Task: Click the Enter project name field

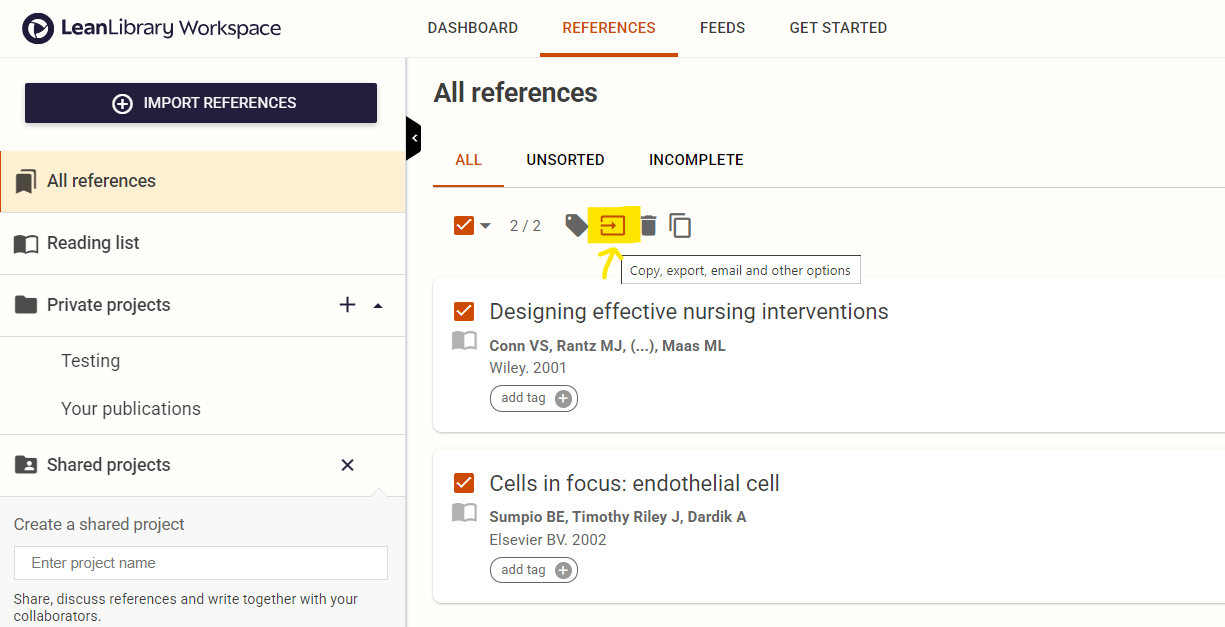Action: [x=200, y=562]
